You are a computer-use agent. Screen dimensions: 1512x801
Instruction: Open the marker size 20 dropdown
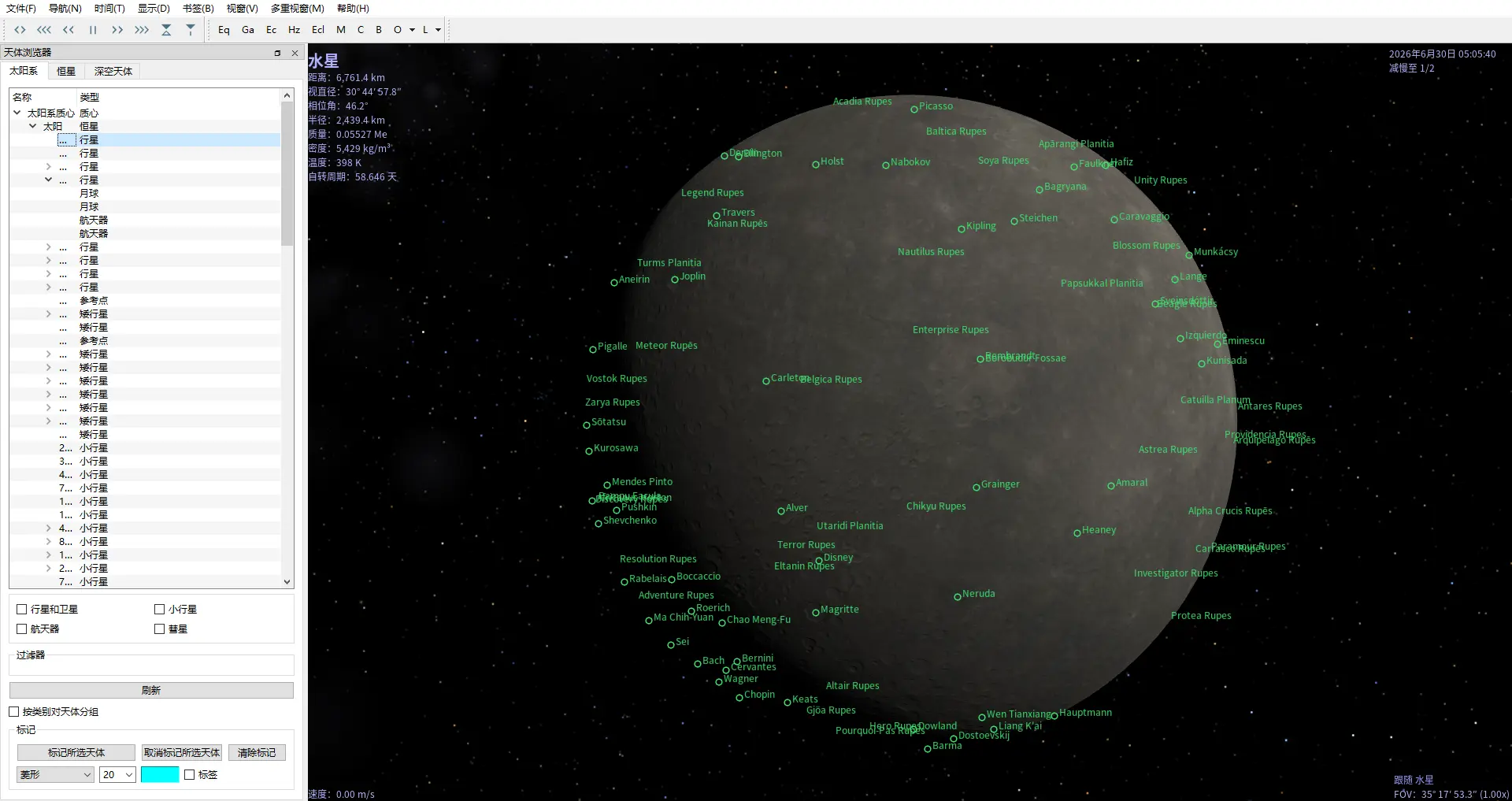[117, 775]
